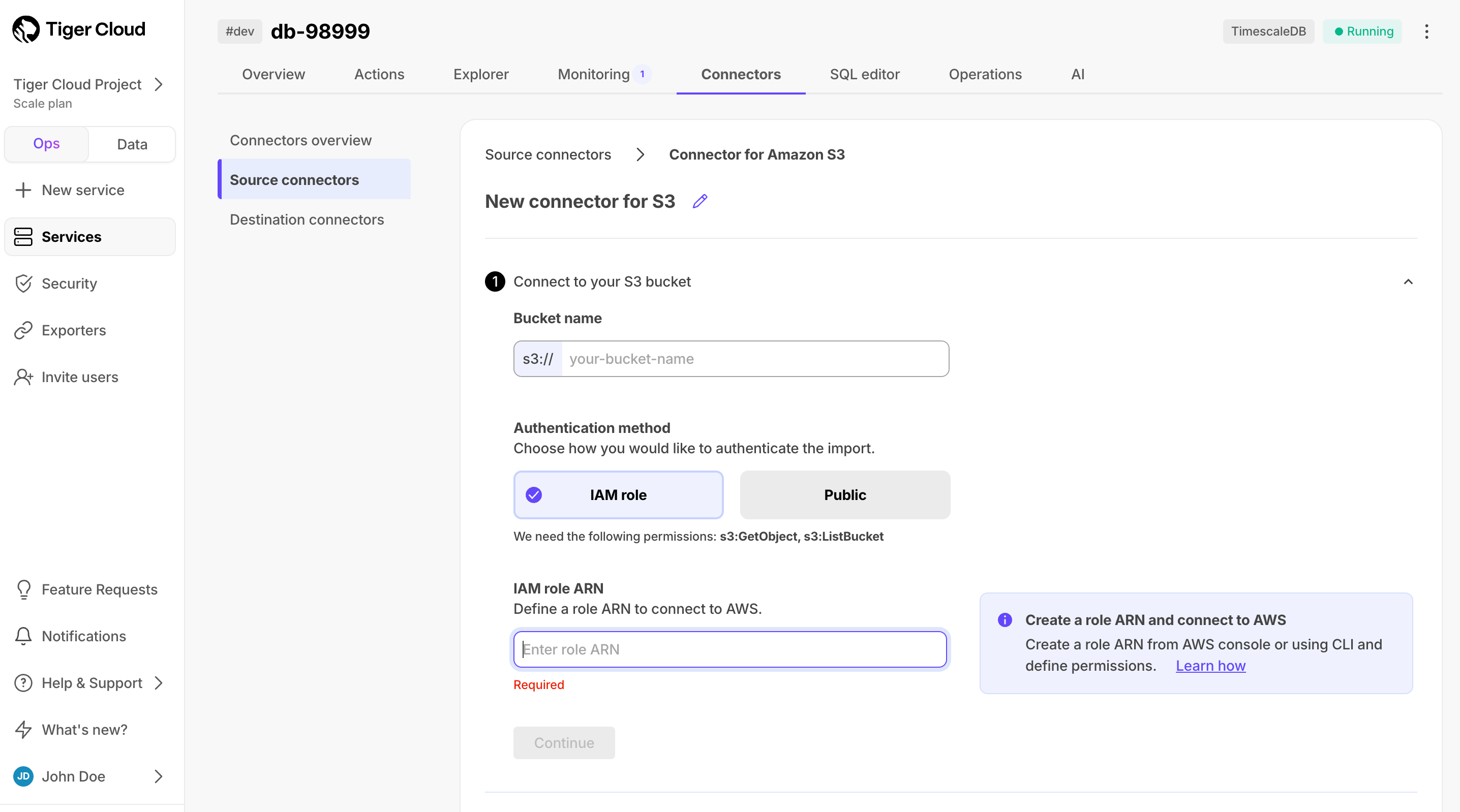Click the Help & Support question mark icon
The image size is (1460, 812).
tap(23, 683)
